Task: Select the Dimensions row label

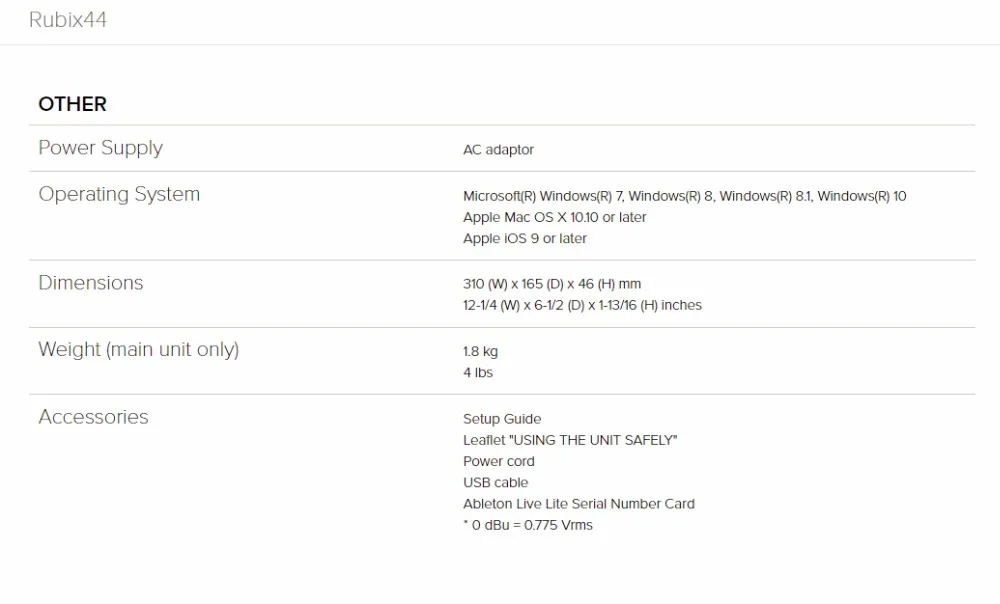Action: coord(91,283)
